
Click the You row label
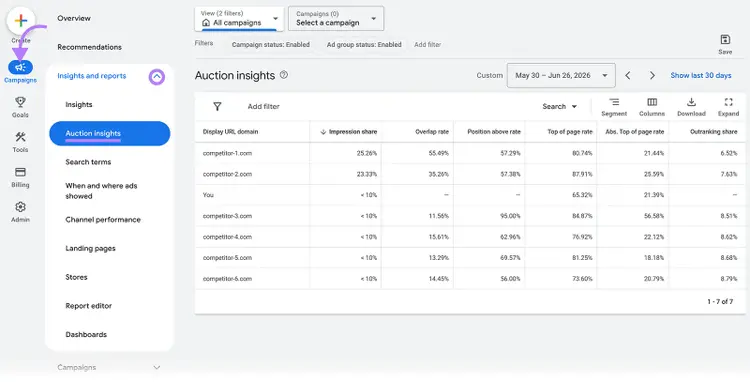[x=208, y=195]
